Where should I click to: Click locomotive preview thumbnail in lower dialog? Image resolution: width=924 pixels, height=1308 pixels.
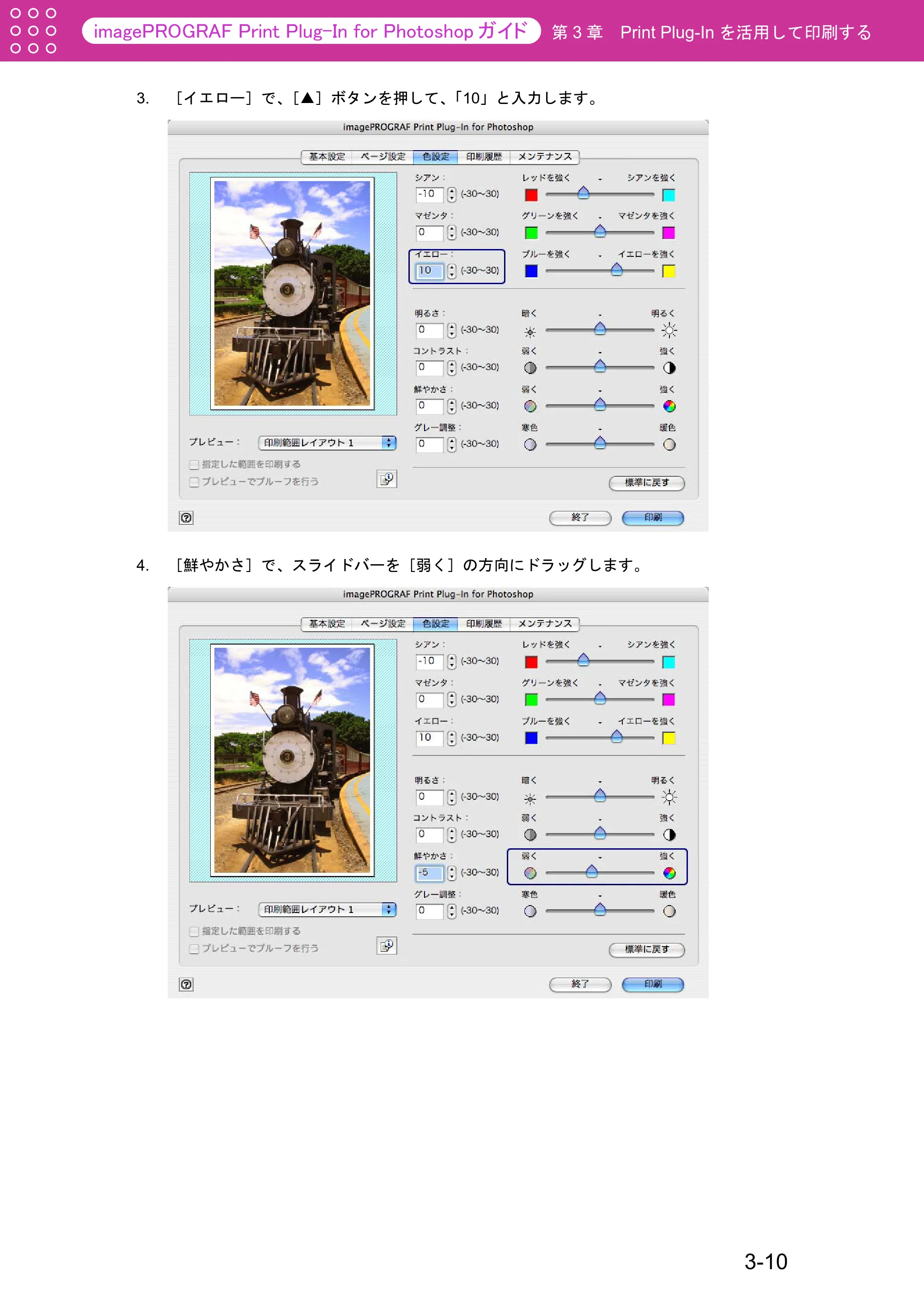pos(292,760)
